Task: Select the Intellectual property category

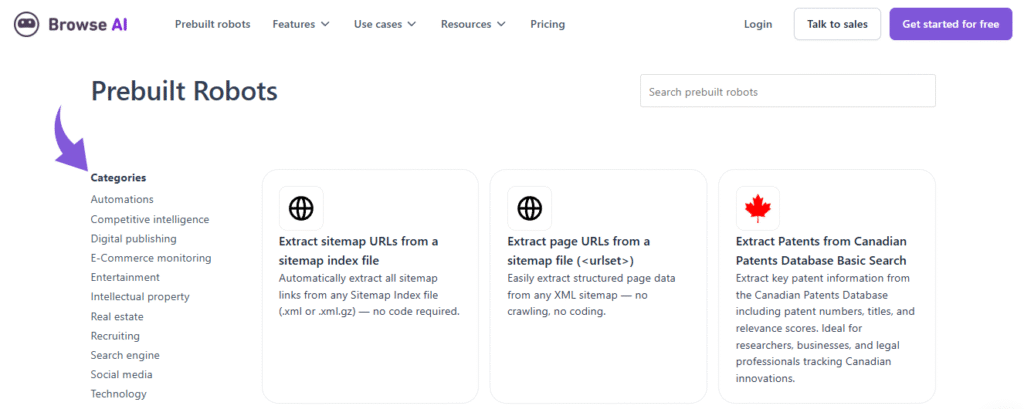Action: [140, 297]
